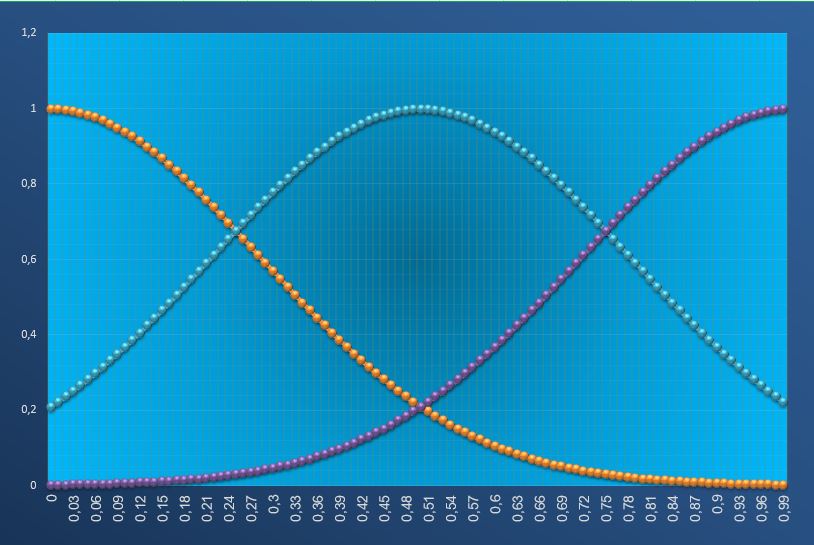Click the x-axis label 0,51

430,511
